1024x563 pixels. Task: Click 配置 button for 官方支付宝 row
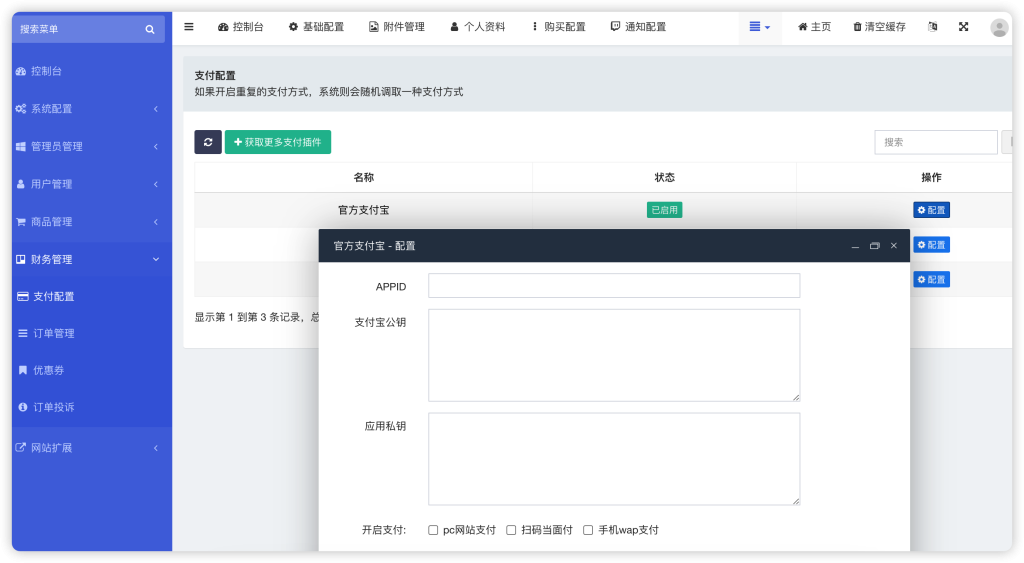pyautogui.click(x=931, y=210)
